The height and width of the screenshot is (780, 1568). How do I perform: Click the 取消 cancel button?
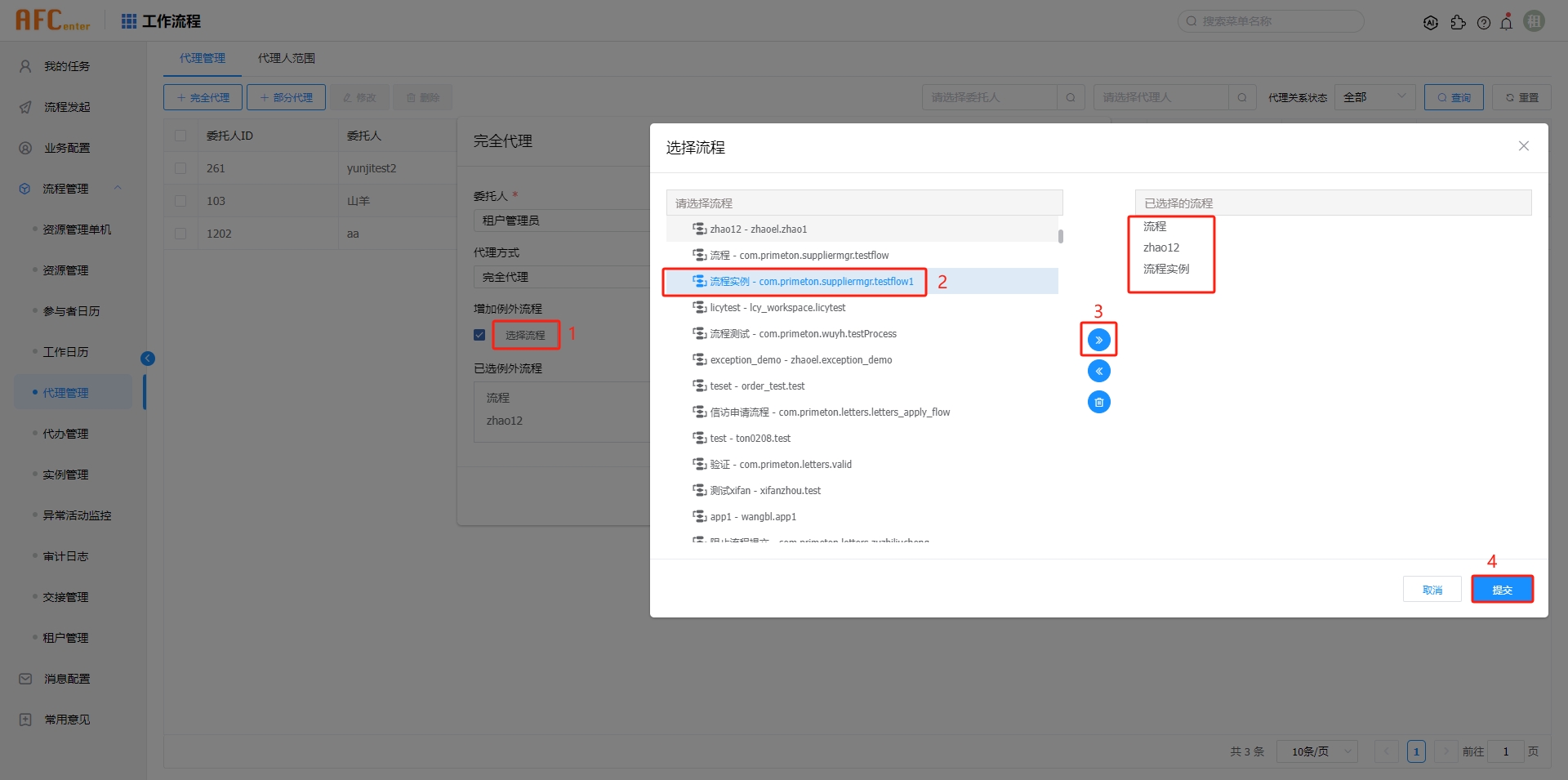[1432, 589]
